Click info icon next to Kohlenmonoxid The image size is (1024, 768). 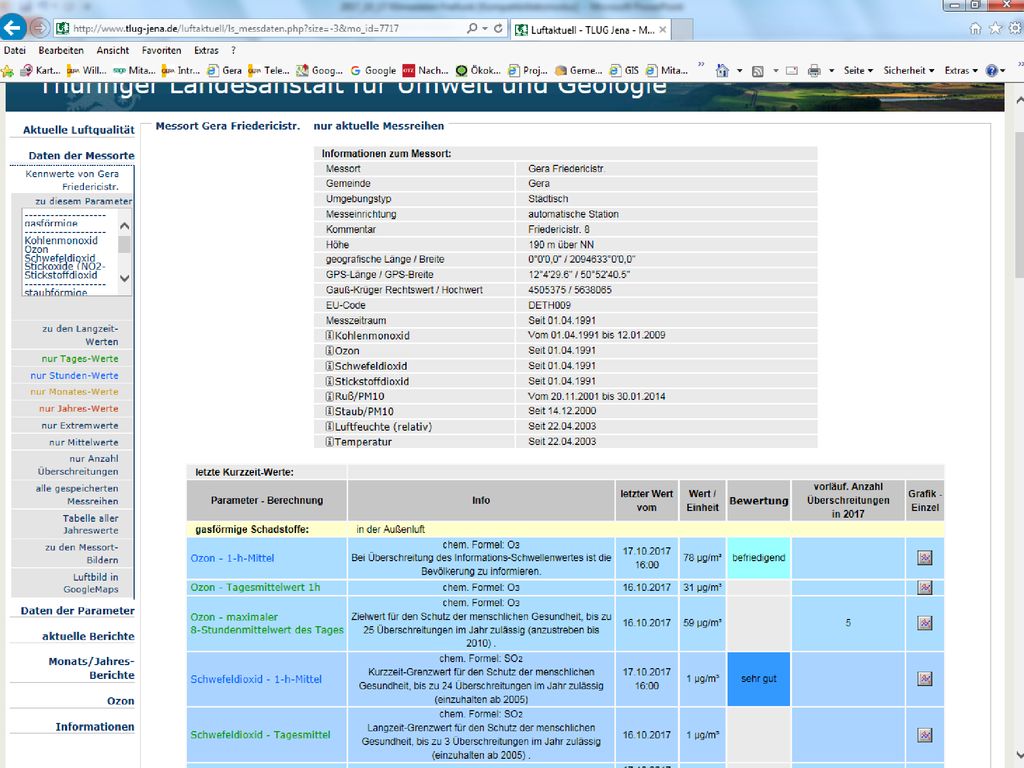(x=330, y=335)
